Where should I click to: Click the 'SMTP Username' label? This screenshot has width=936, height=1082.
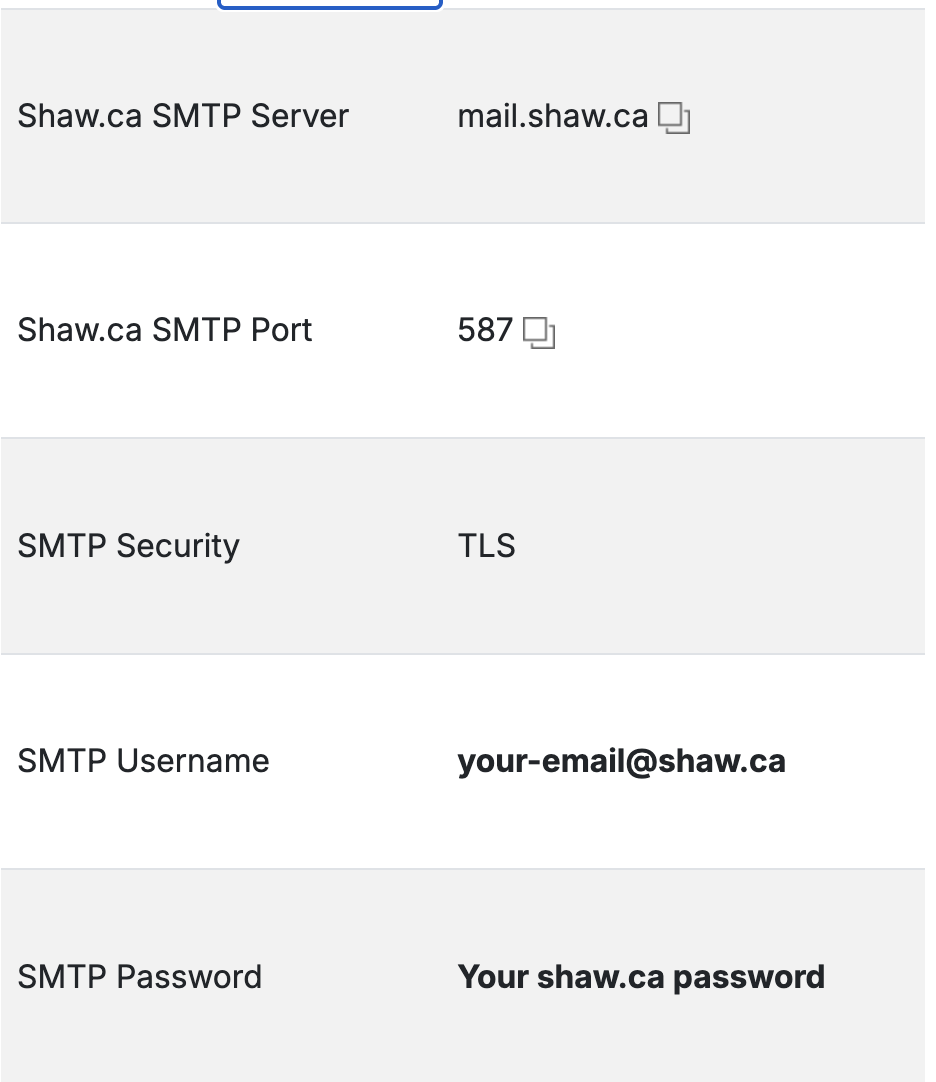click(144, 761)
